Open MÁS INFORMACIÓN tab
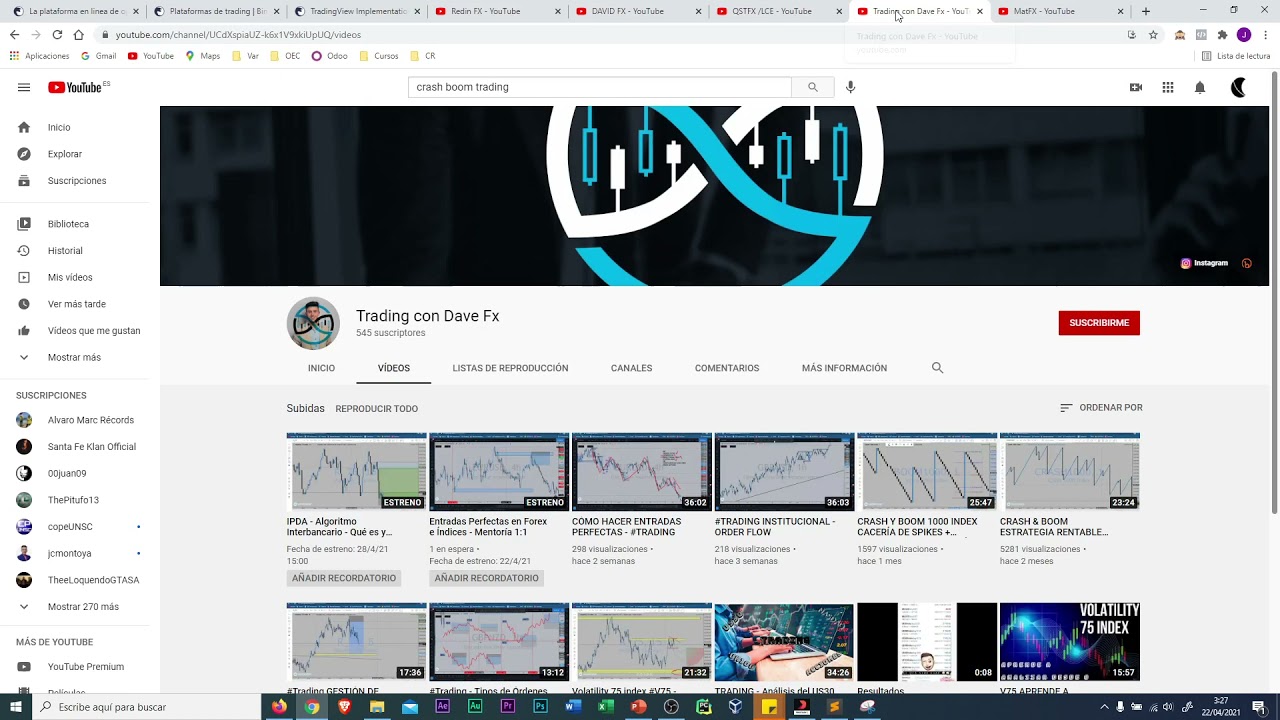1280x720 pixels. pos(844,368)
